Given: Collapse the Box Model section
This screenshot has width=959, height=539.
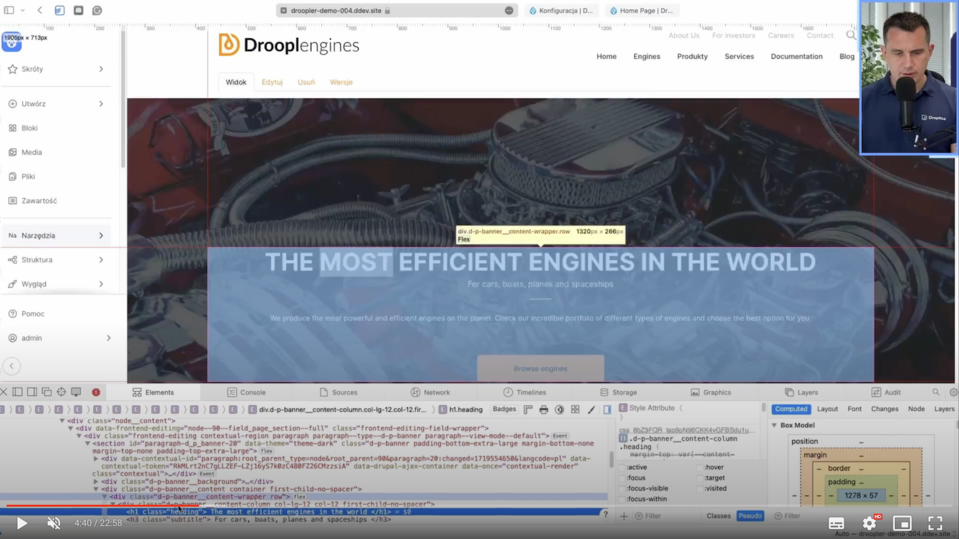Looking at the screenshot, I should tap(774, 425).
